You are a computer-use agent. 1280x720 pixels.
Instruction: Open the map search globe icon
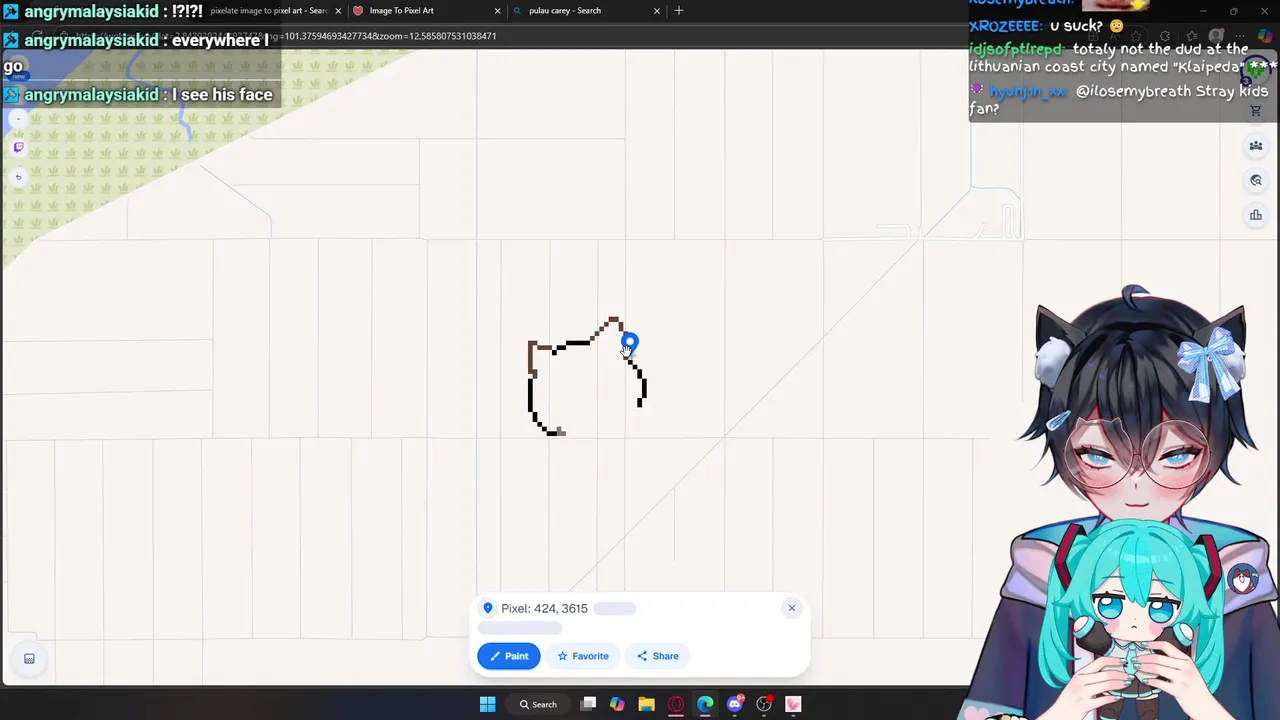pos(1256,180)
